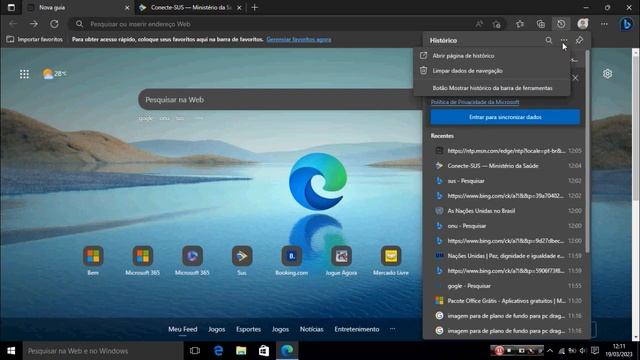
Task: Open Collections toolbar icon
Action: [540, 24]
